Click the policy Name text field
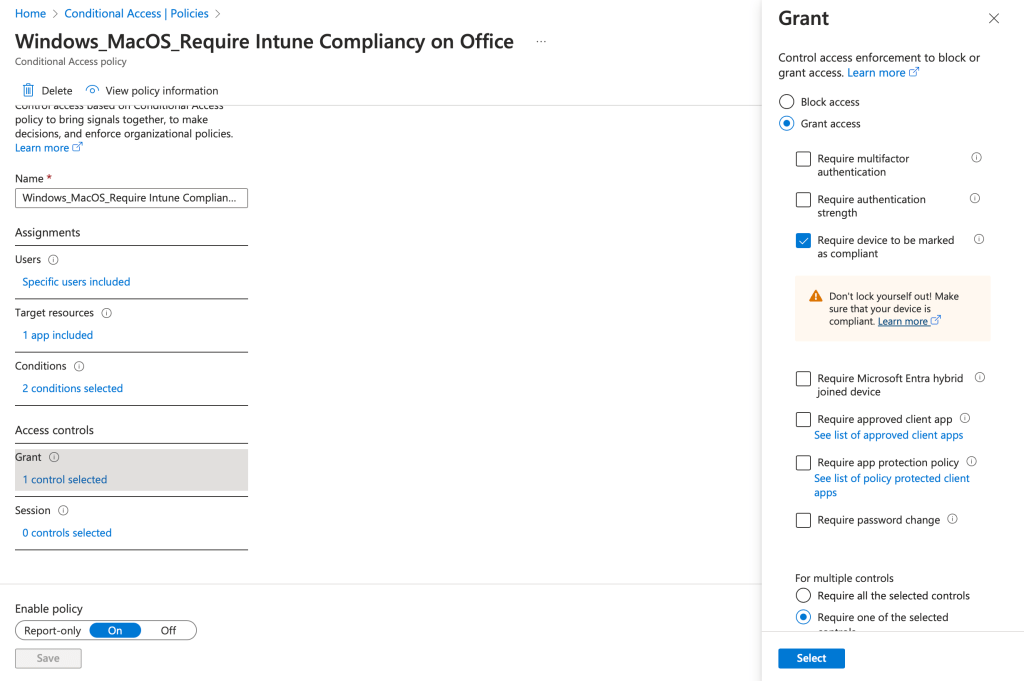Image resolution: width=1024 pixels, height=681 pixels. pos(131,198)
